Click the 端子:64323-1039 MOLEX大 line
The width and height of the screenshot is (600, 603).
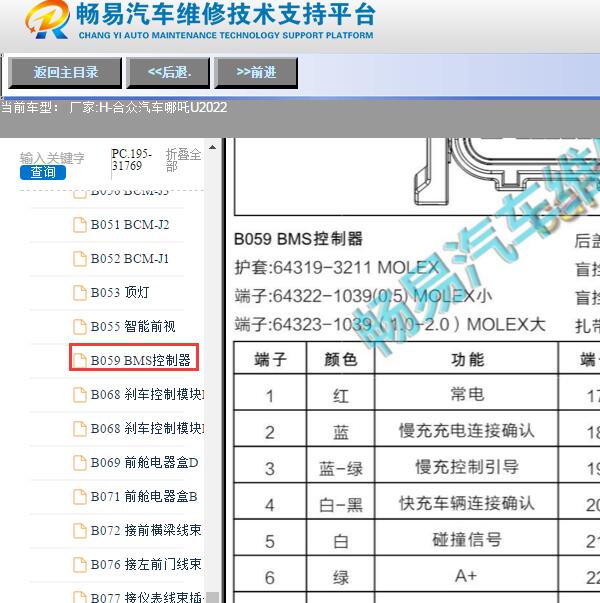(390, 324)
